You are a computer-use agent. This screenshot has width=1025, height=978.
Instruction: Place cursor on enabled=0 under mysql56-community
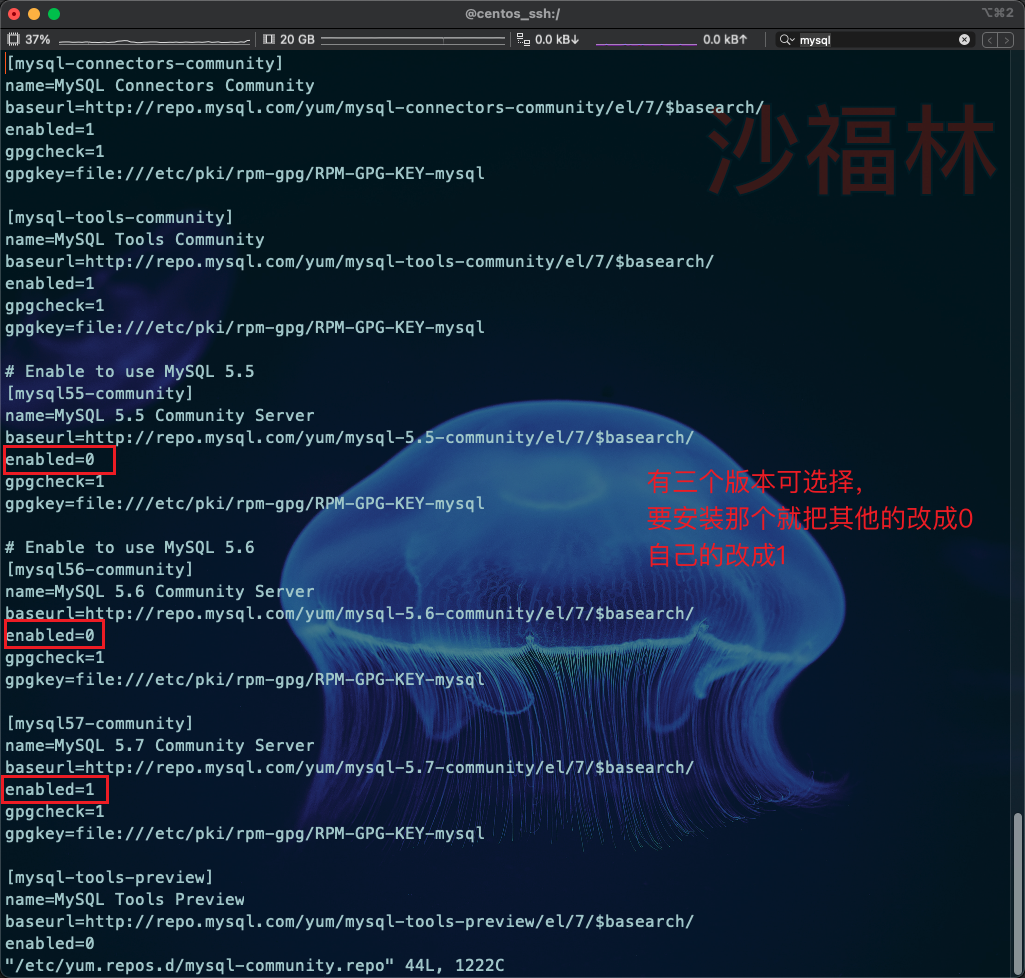point(50,636)
